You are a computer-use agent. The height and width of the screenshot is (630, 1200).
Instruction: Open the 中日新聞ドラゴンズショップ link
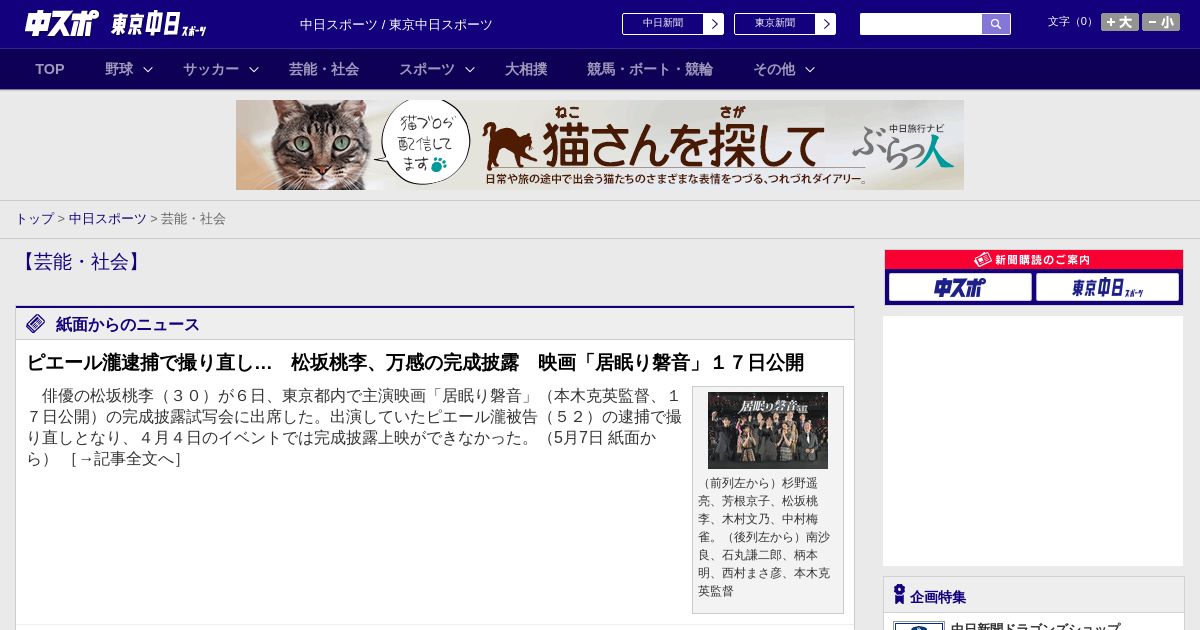pos(1035,627)
